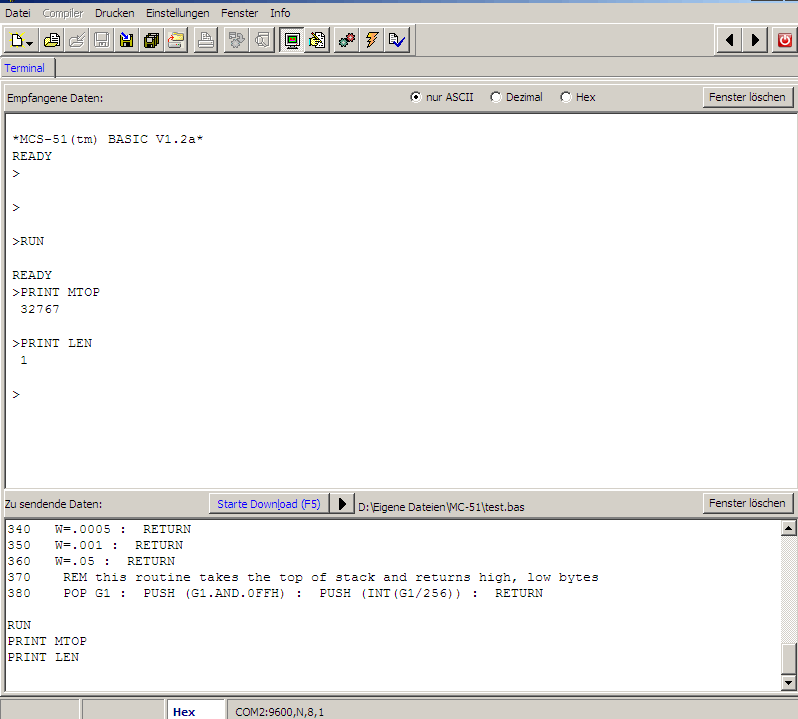Click the open file folder icon
The height and width of the screenshot is (719, 798).
tap(52, 40)
